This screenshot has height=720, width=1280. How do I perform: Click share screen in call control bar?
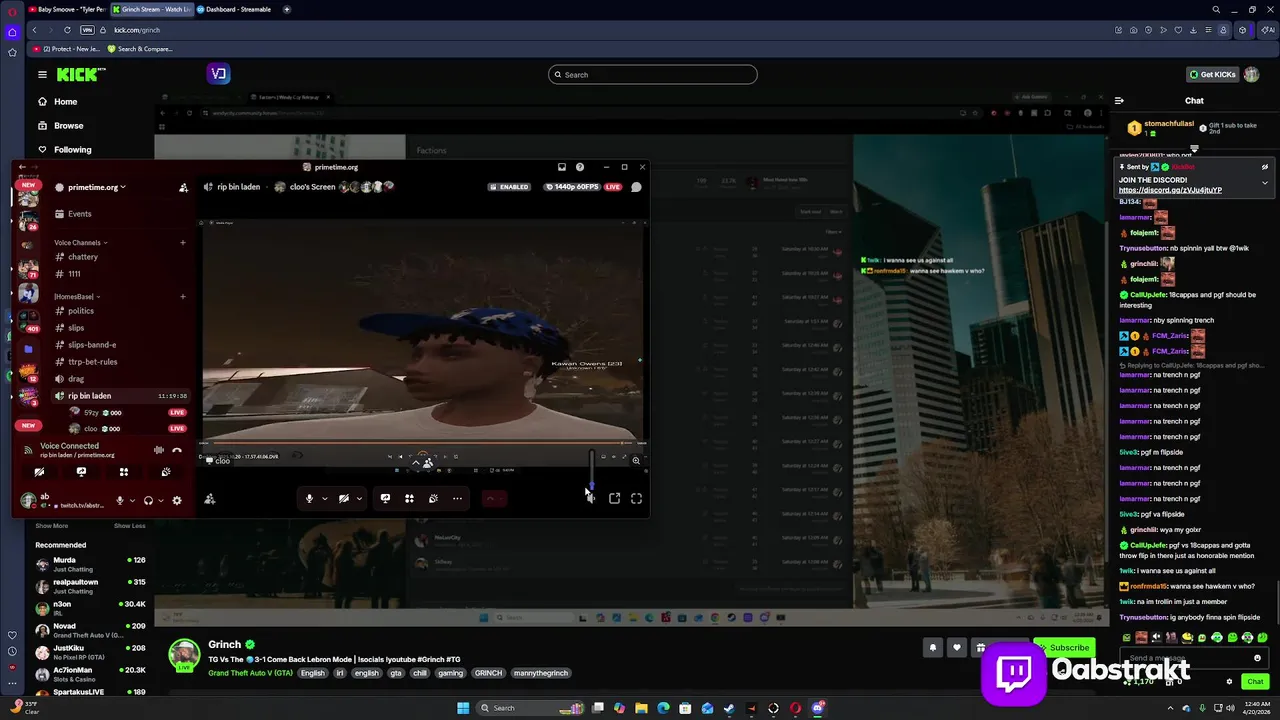tap(385, 498)
